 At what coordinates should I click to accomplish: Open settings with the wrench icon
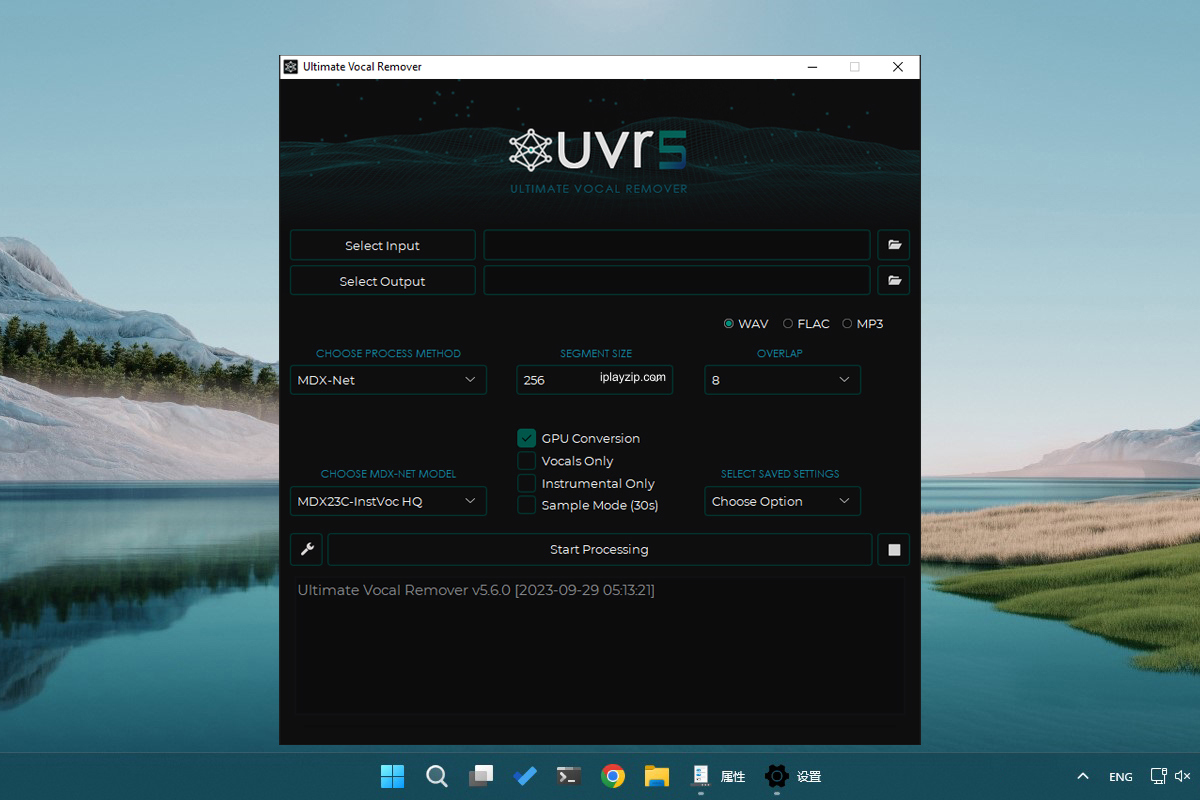point(307,549)
